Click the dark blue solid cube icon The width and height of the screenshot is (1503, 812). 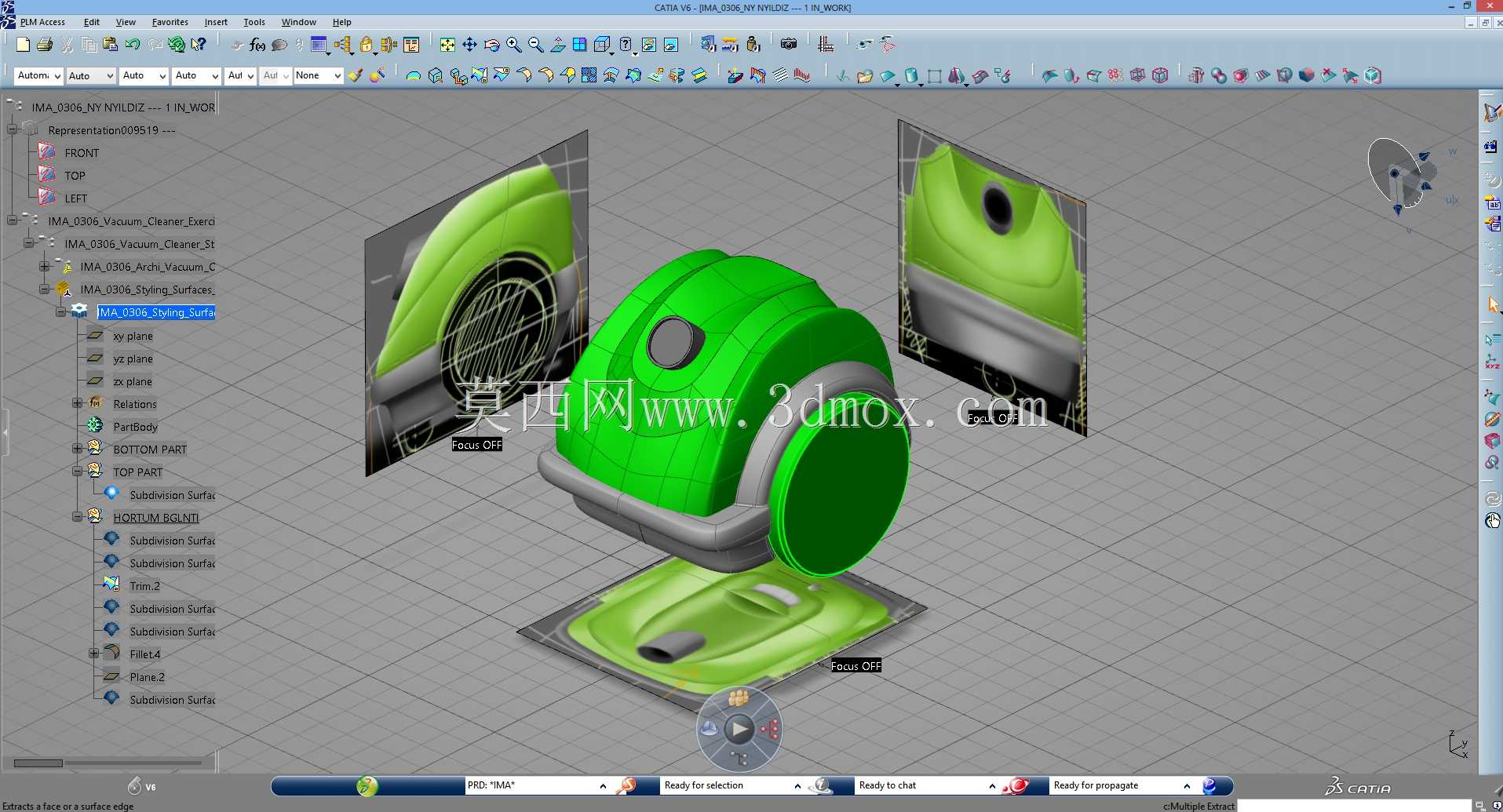[x=1306, y=75]
